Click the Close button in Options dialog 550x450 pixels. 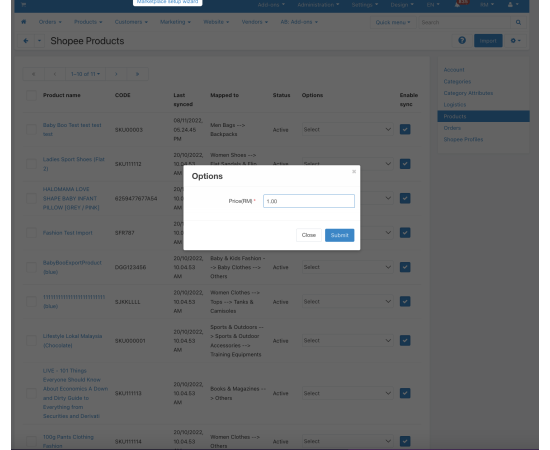pos(309,235)
